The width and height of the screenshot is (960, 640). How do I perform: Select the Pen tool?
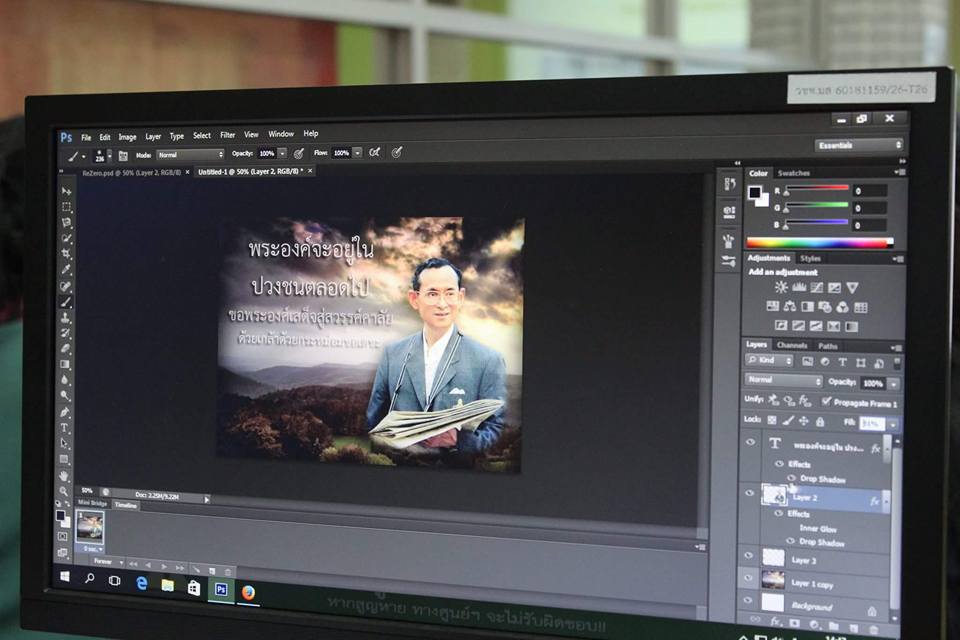tap(66, 412)
